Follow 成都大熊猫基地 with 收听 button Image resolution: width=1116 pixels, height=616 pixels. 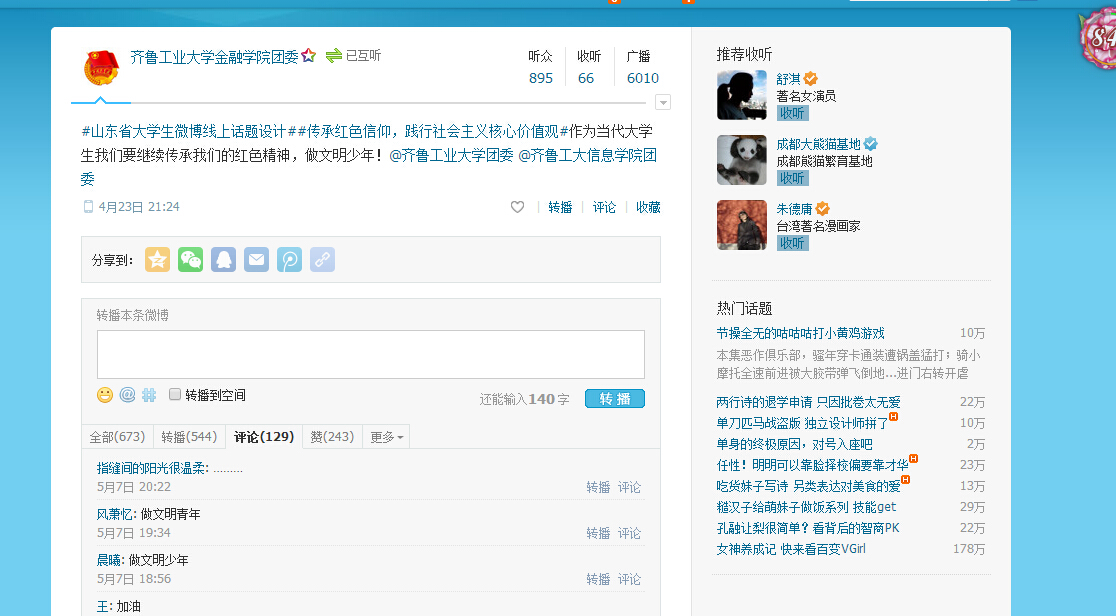point(792,178)
